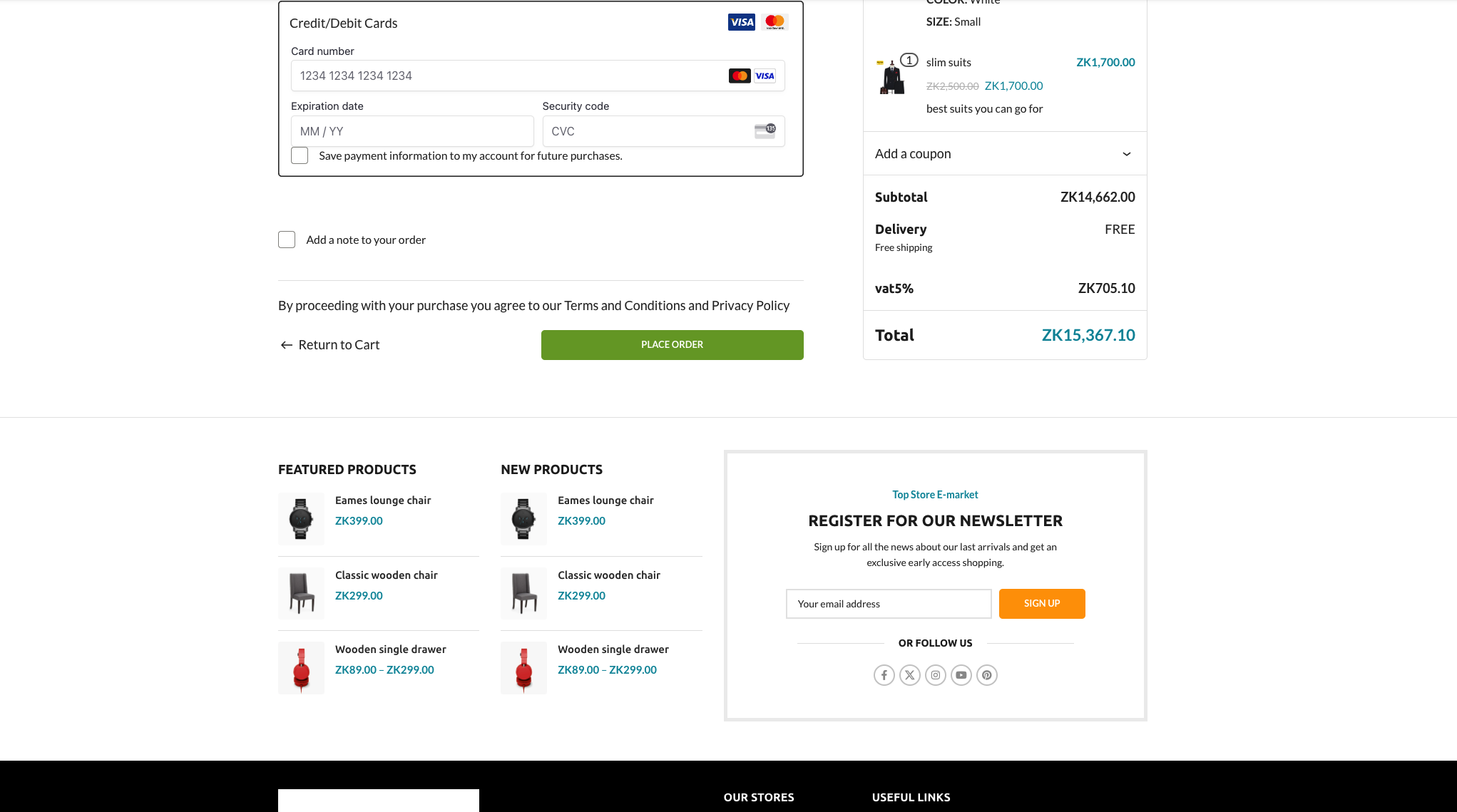Screen dimensions: 1457x812
Task: Click the Pinterest social icon
Action: (x=986, y=675)
